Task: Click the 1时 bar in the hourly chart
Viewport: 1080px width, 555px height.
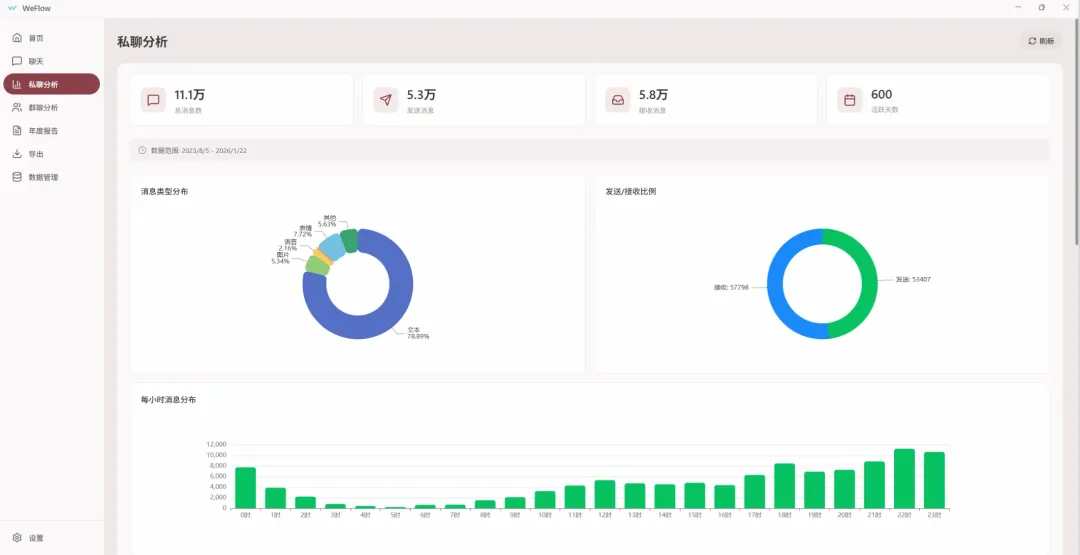Action: pyautogui.click(x=276, y=498)
